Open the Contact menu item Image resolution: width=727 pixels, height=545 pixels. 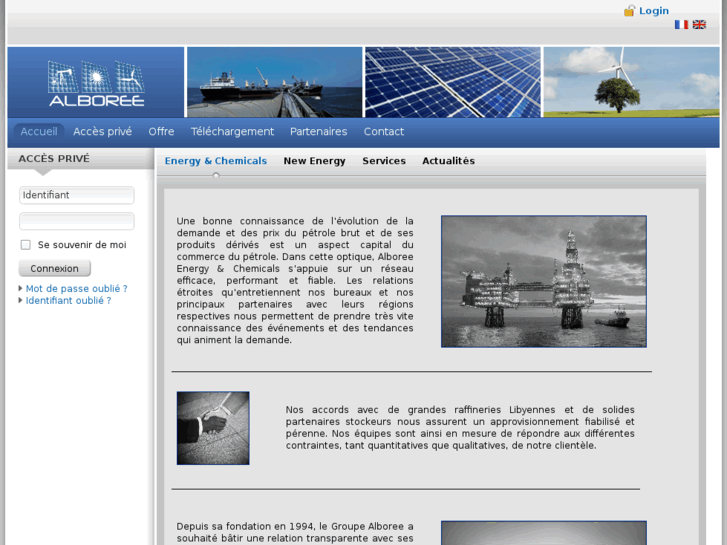(x=383, y=132)
